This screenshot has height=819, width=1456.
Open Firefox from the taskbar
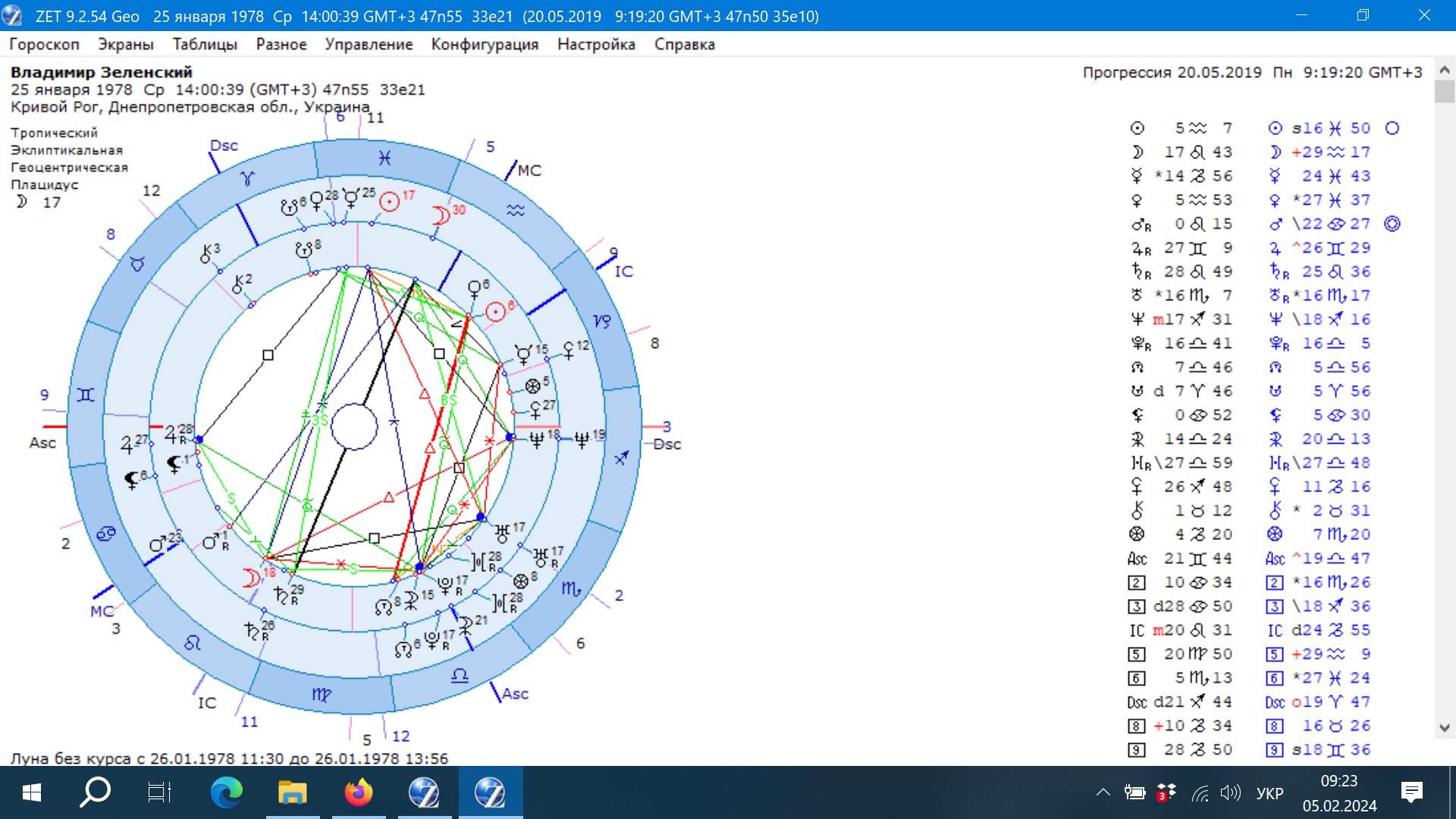coord(358,792)
